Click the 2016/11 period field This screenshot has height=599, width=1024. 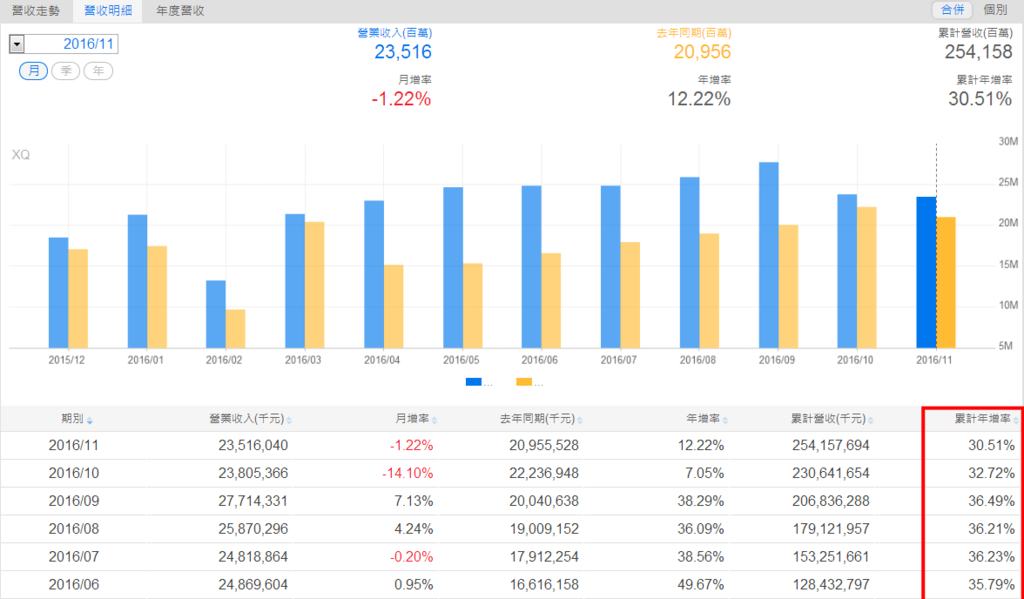[71, 44]
